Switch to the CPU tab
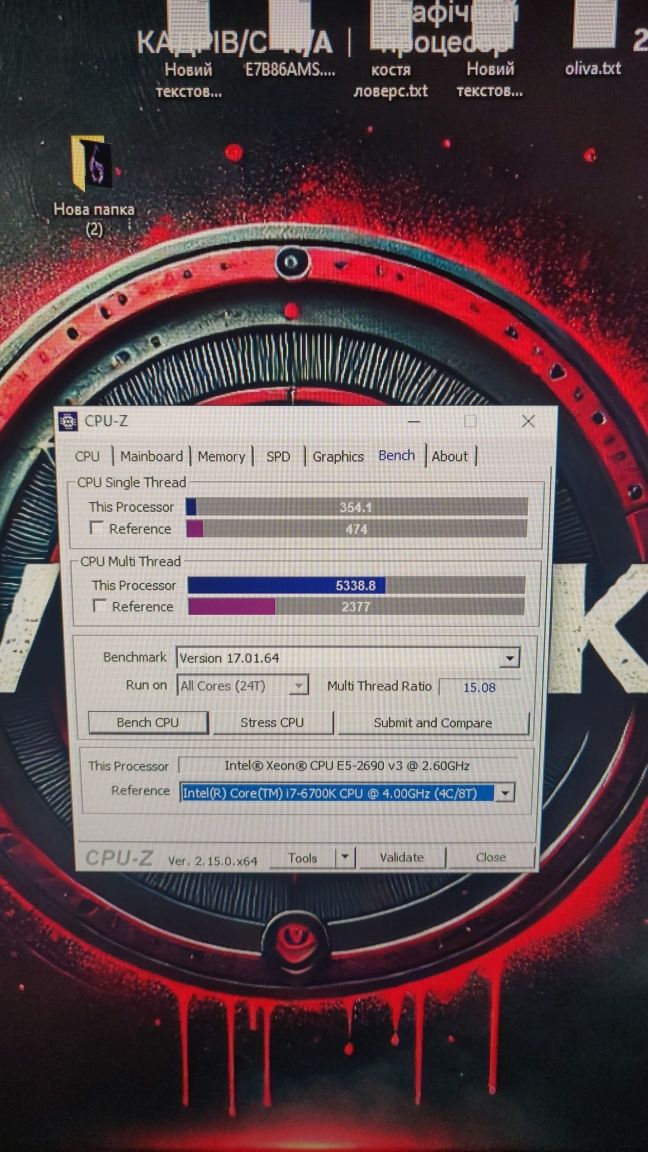The height and width of the screenshot is (1152, 648). 87,456
